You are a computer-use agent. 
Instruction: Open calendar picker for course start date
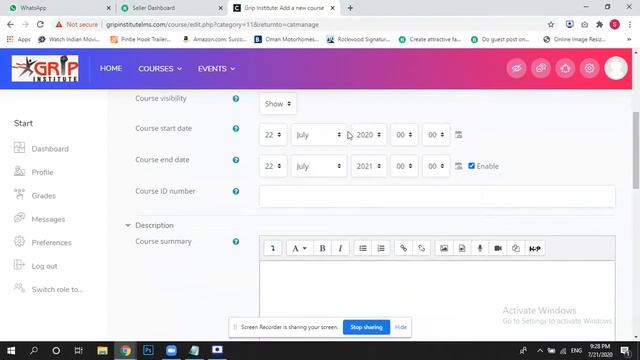[458, 135]
